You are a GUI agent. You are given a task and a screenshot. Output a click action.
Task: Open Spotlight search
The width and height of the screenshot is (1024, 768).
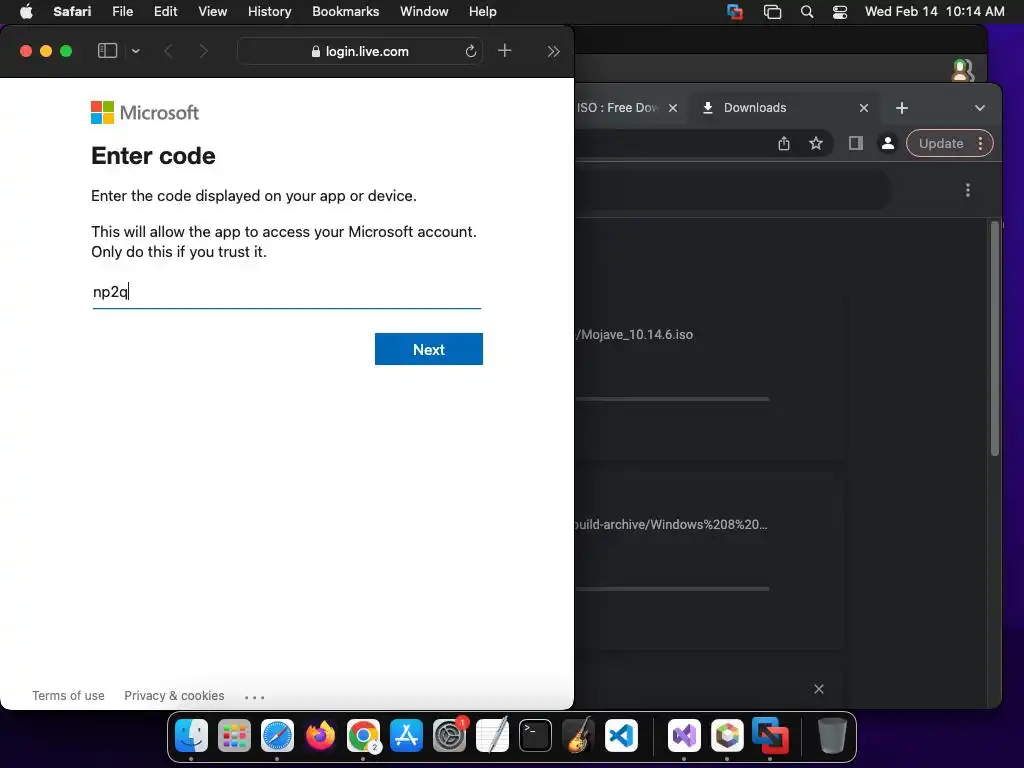click(807, 12)
